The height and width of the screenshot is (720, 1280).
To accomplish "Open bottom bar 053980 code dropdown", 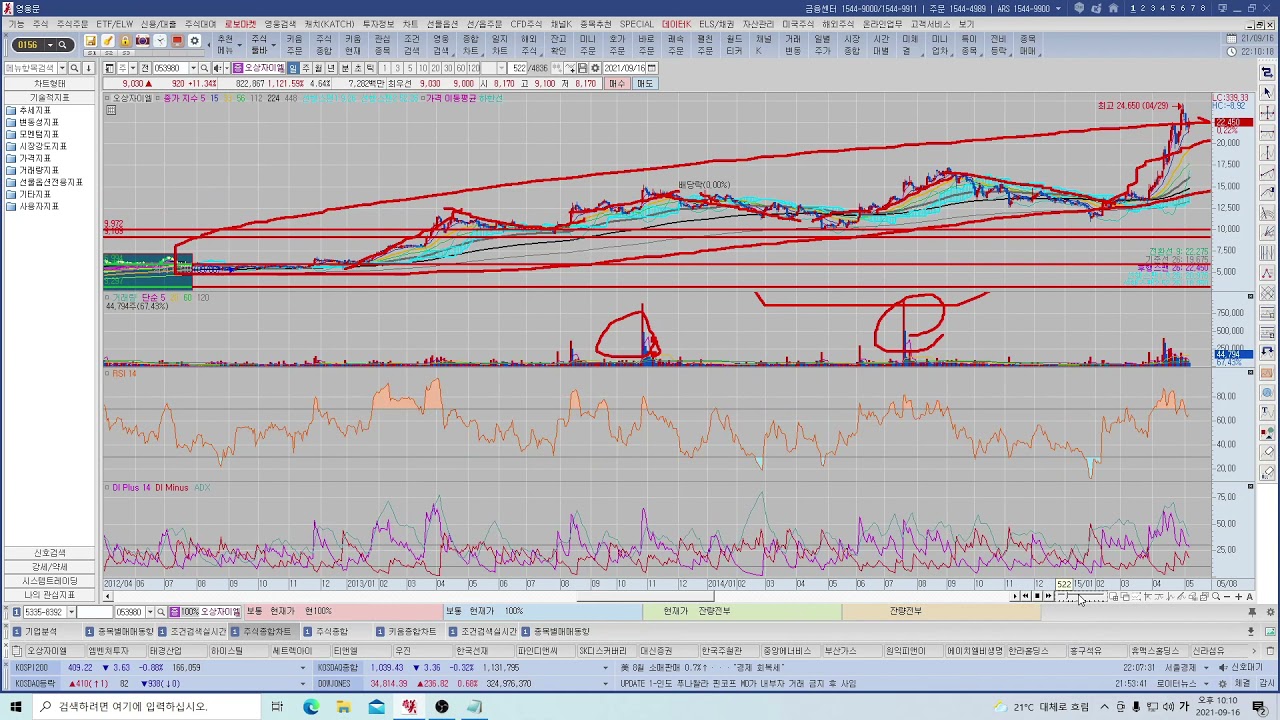I will [x=150, y=612].
